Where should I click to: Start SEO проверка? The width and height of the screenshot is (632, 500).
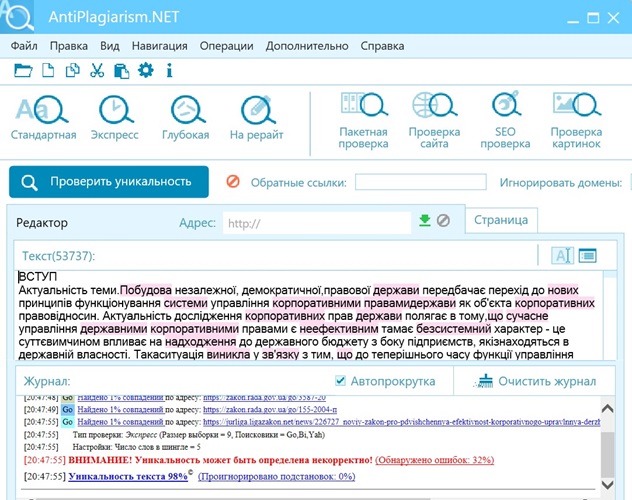[x=504, y=119]
